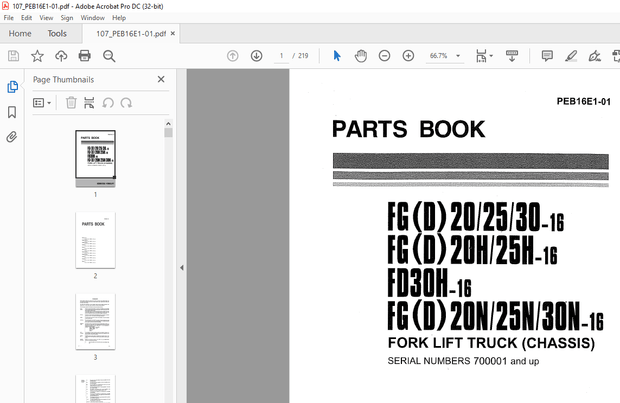The height and width of the screenshot is (403, 620).
Task: Activate the Selection arrow tool
Action: click(x=337, y=56)
